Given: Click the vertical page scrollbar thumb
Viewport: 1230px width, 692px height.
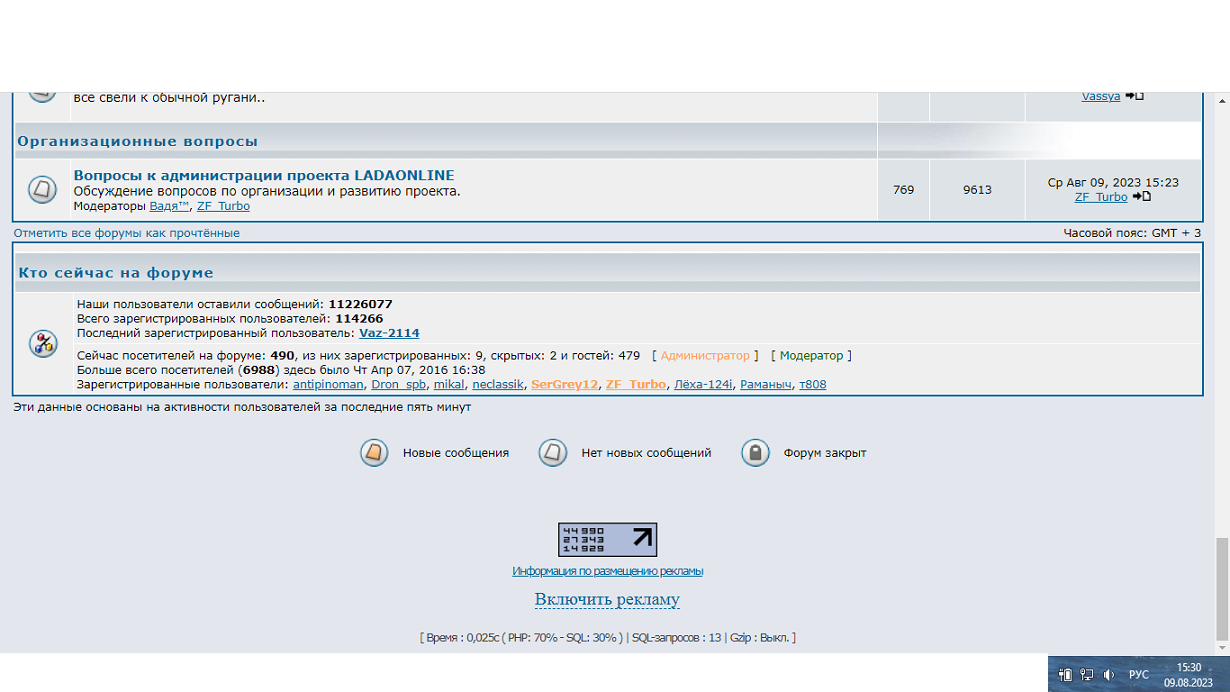Looking at the screenshot, I should point(1221,590).
